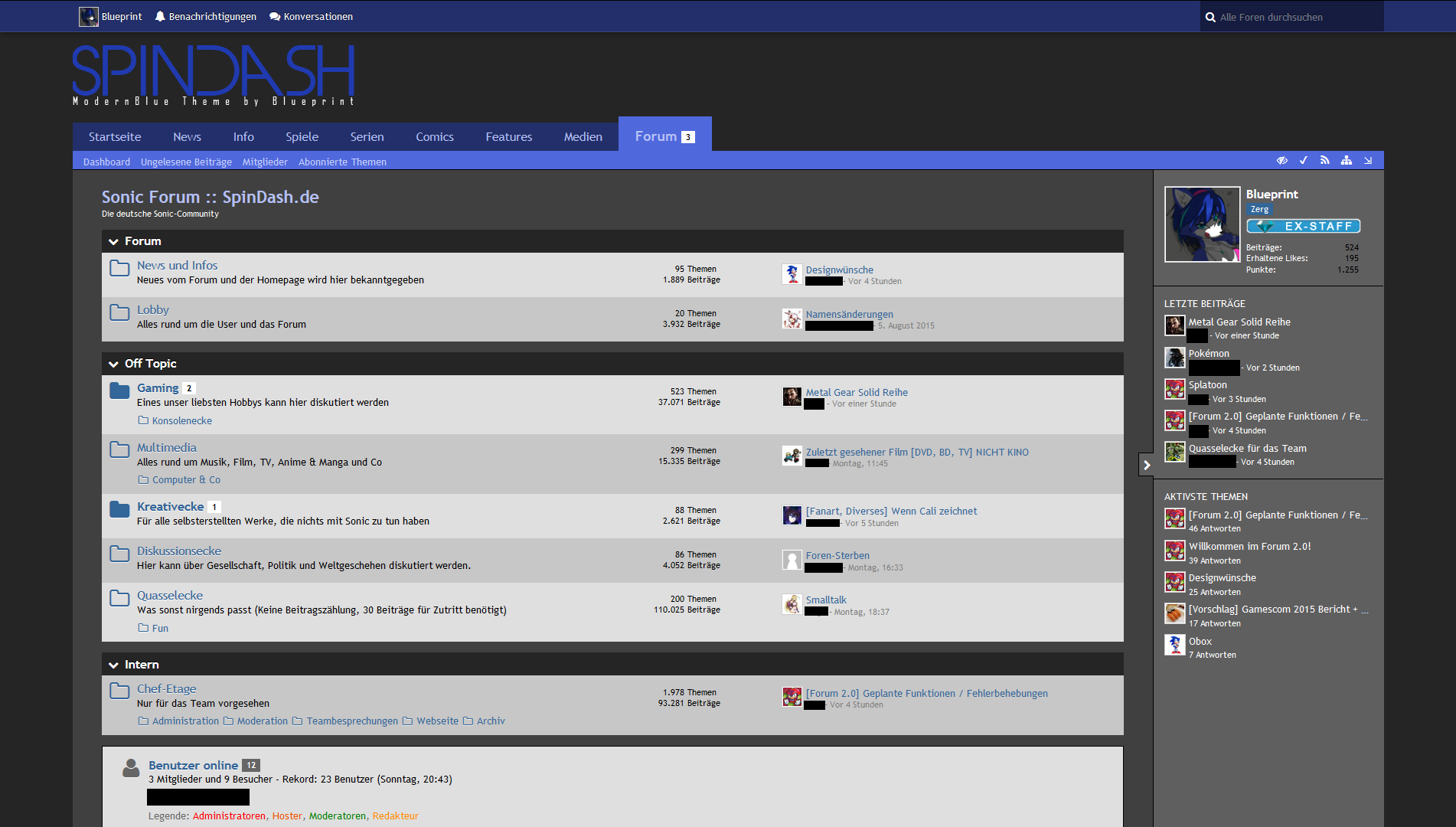Viewport: 1456px width, 827px height.
Task: Click the diagonal arrow icon in subnav bar
Action: (1368, 161)
